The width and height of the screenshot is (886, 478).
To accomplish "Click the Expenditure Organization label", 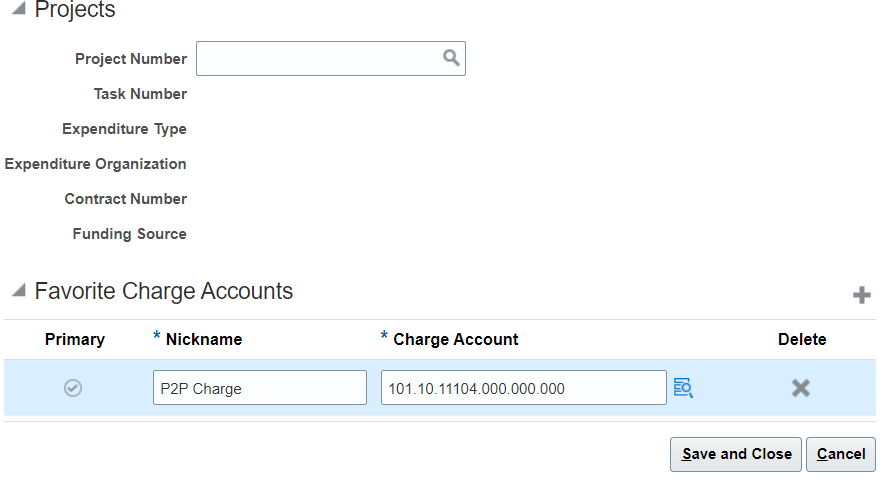I will pyautogui.click(x=95, y=164).
